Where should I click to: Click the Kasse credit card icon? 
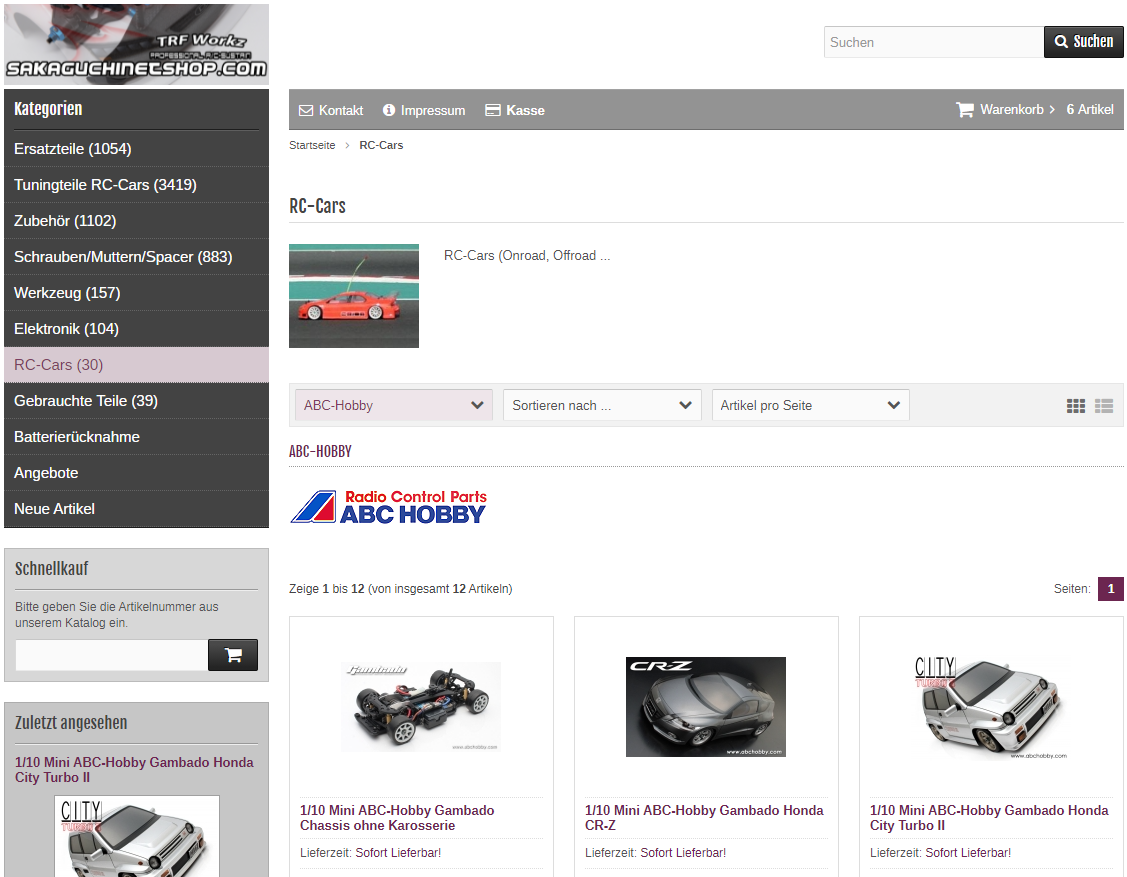pyautogui.click(x=492, y=110)
